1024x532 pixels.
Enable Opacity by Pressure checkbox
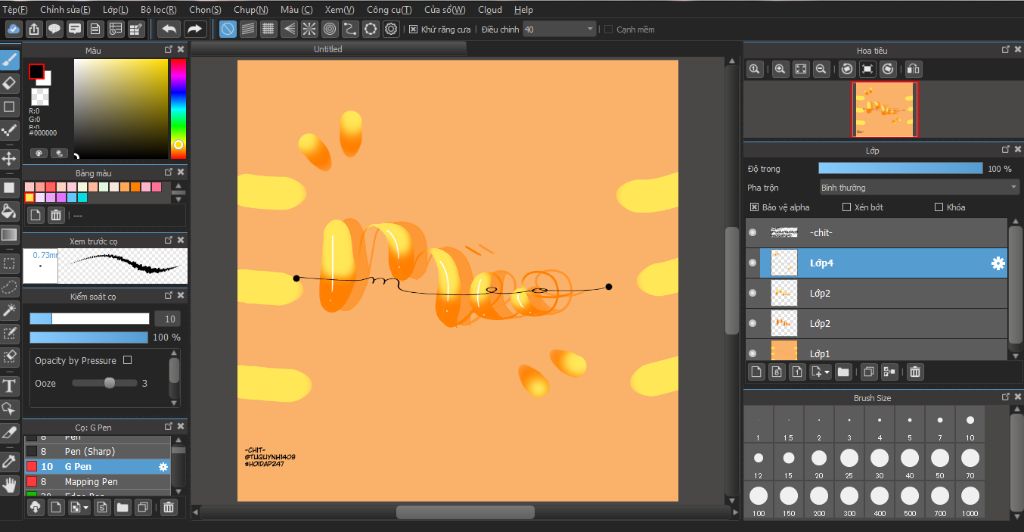(127, 360)
